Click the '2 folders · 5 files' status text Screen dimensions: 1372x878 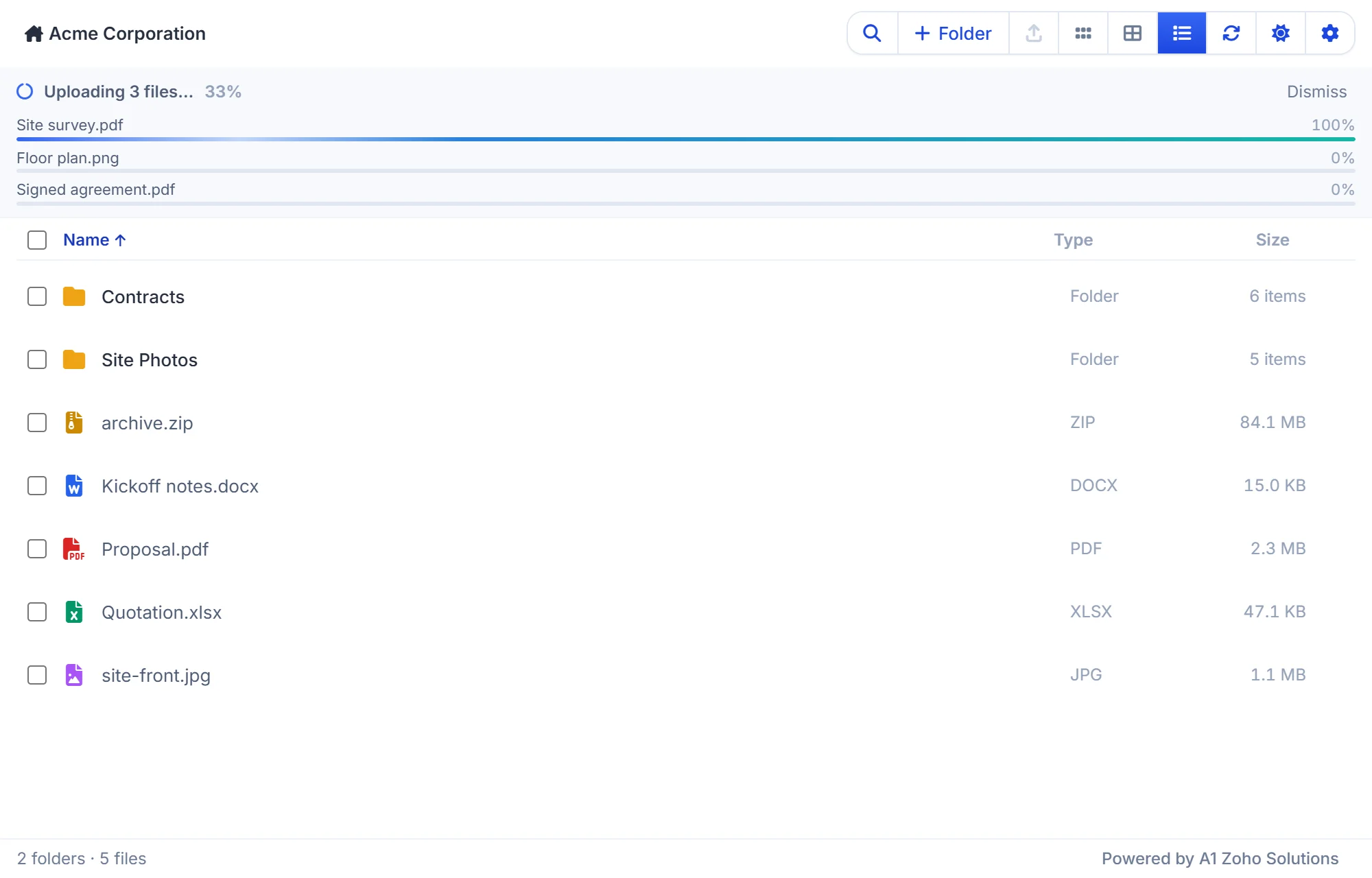point(82,859)
